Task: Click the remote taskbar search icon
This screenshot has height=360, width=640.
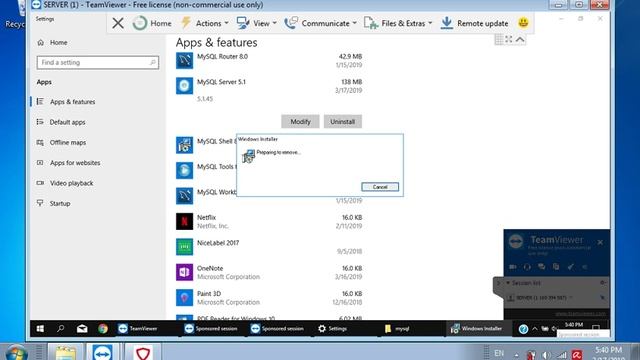Action: (61, 329)
